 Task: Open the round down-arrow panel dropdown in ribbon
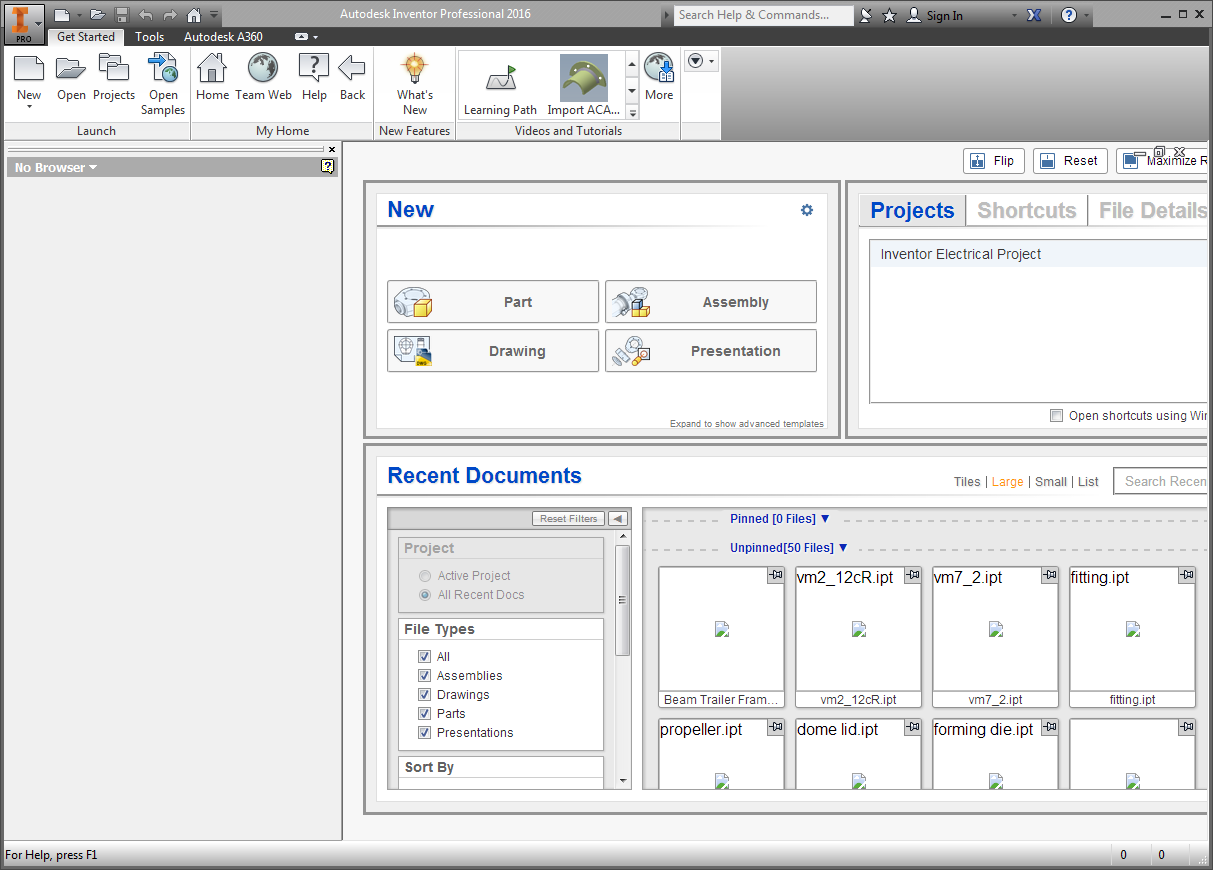[x=701, y=62]
